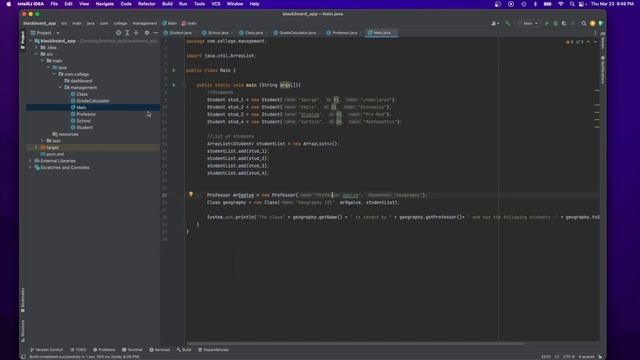Open macOS Spotlight search in menu bar
The image size is (640, 360).
pos(572,4)
